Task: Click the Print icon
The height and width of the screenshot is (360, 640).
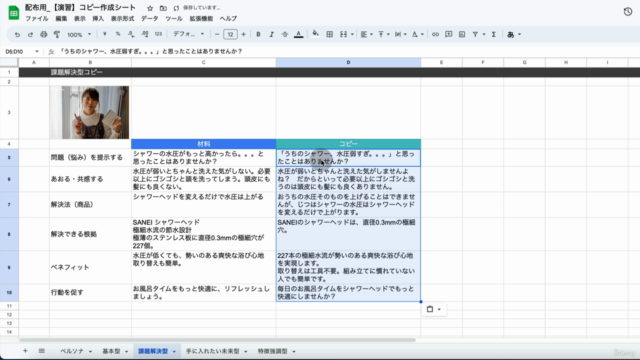Action: click(x=44, y=35)
